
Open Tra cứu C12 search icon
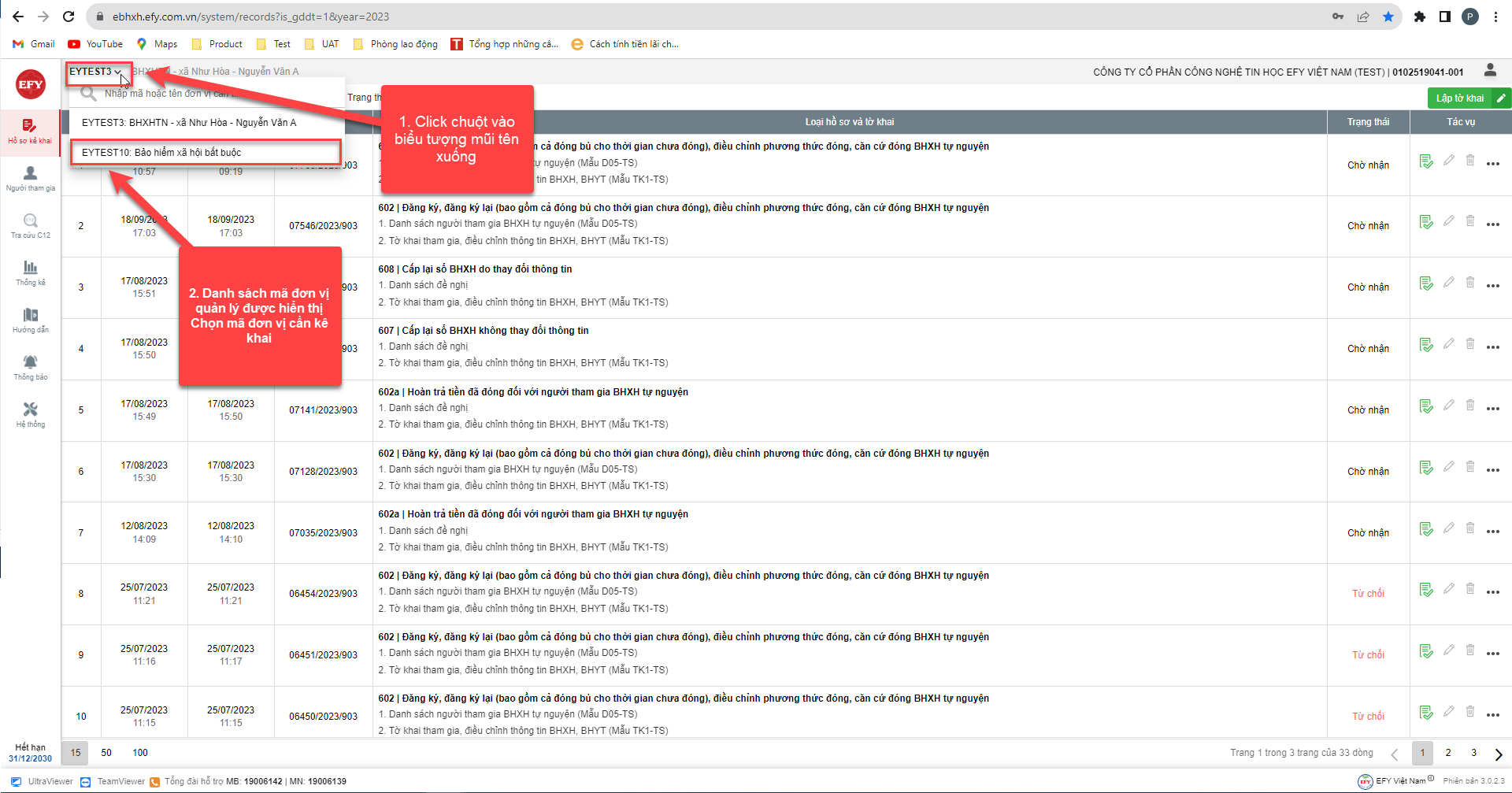(30, 225)
